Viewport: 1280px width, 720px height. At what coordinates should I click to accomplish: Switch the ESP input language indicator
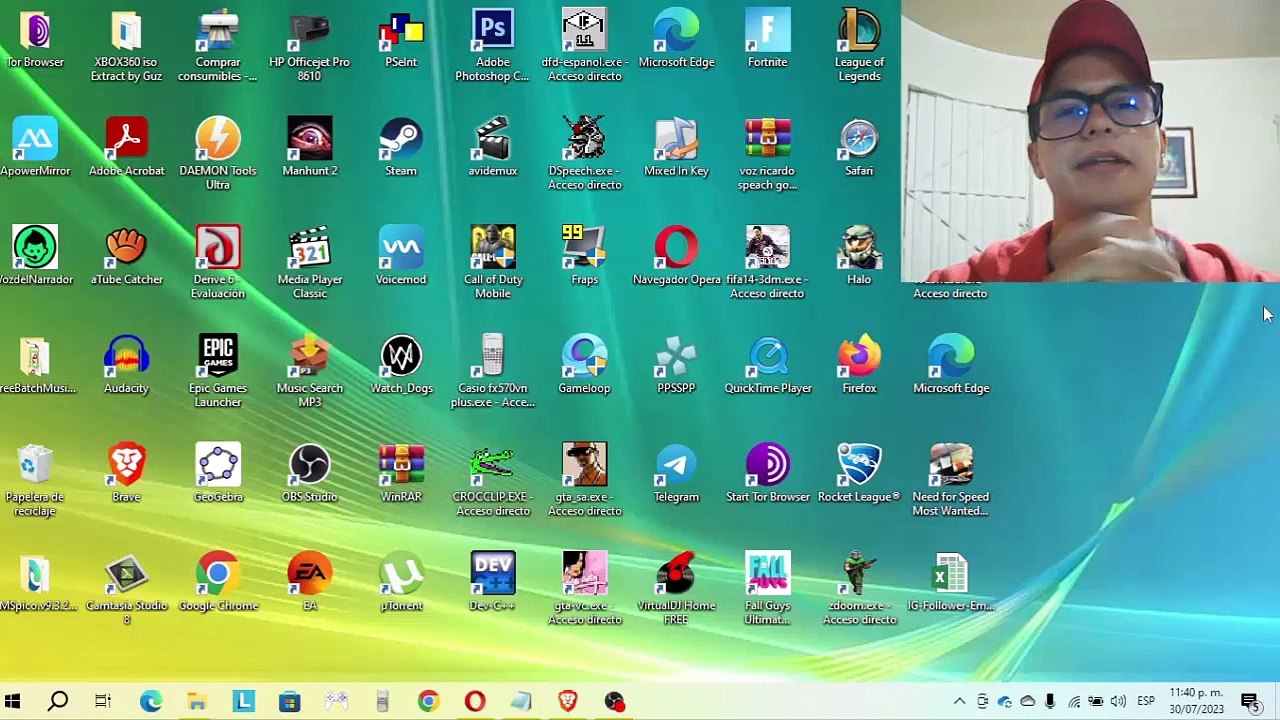1145,702
